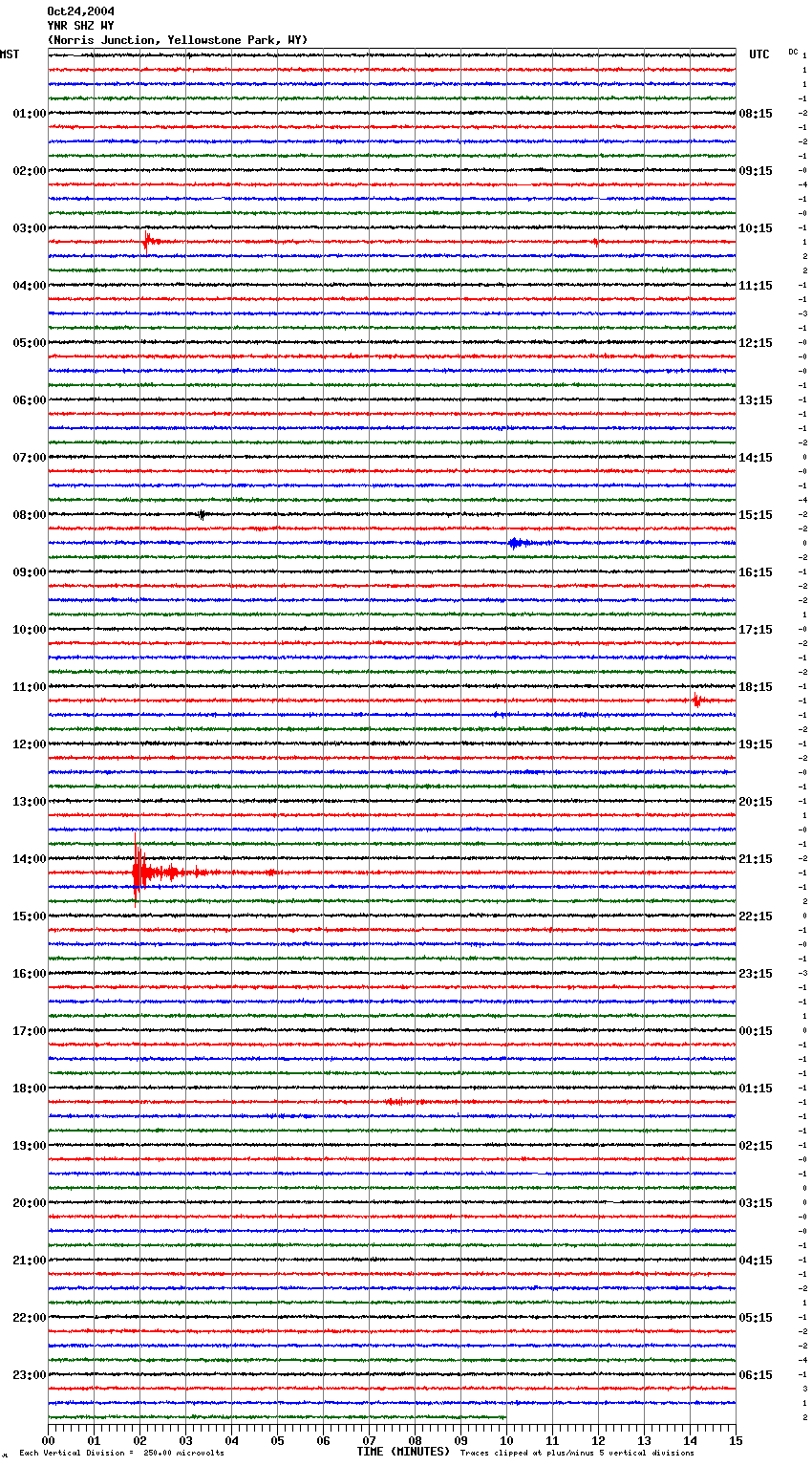Click the 00:15 UTC time label

[x=756, y=1031]
